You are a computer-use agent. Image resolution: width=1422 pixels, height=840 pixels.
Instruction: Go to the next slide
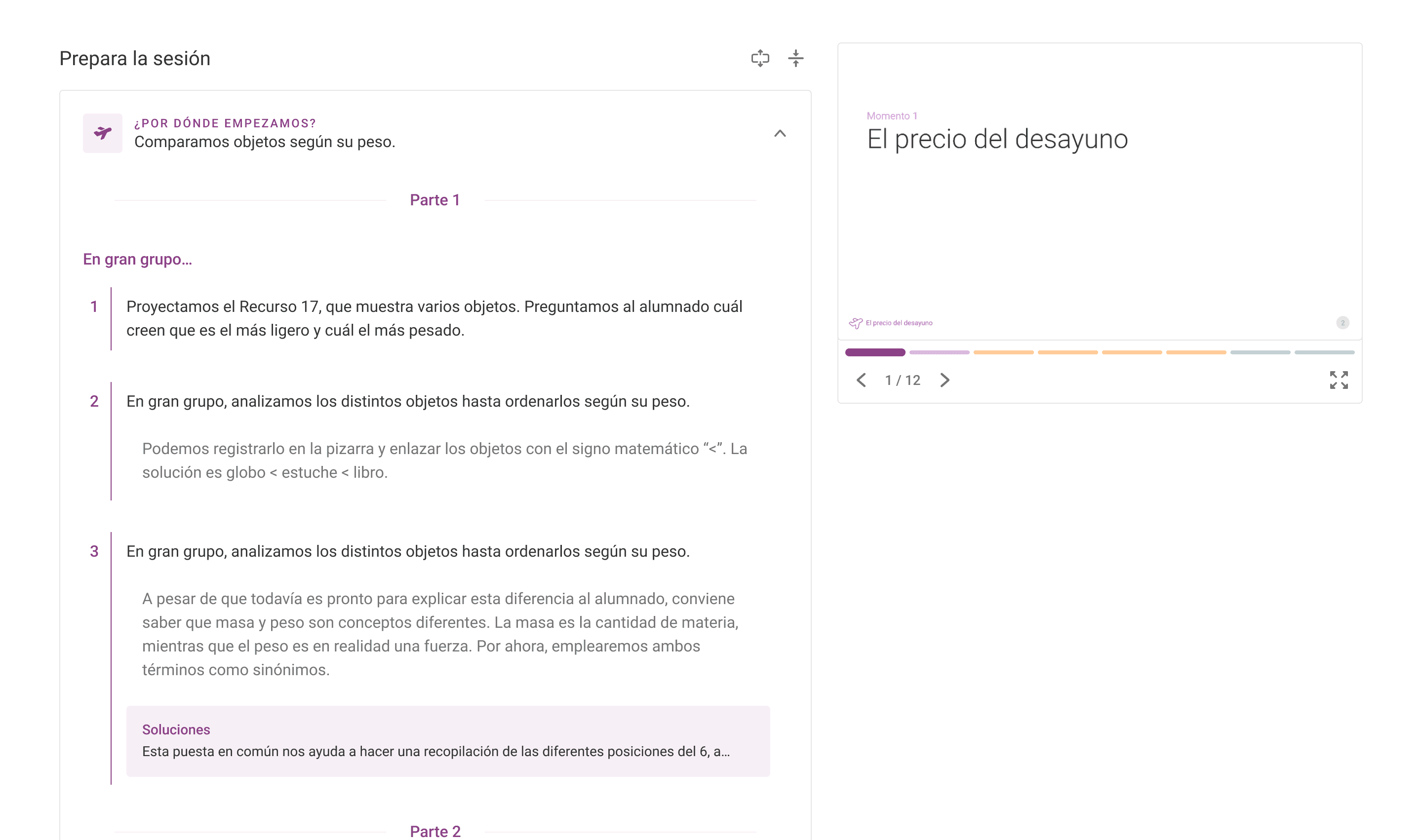944,380
